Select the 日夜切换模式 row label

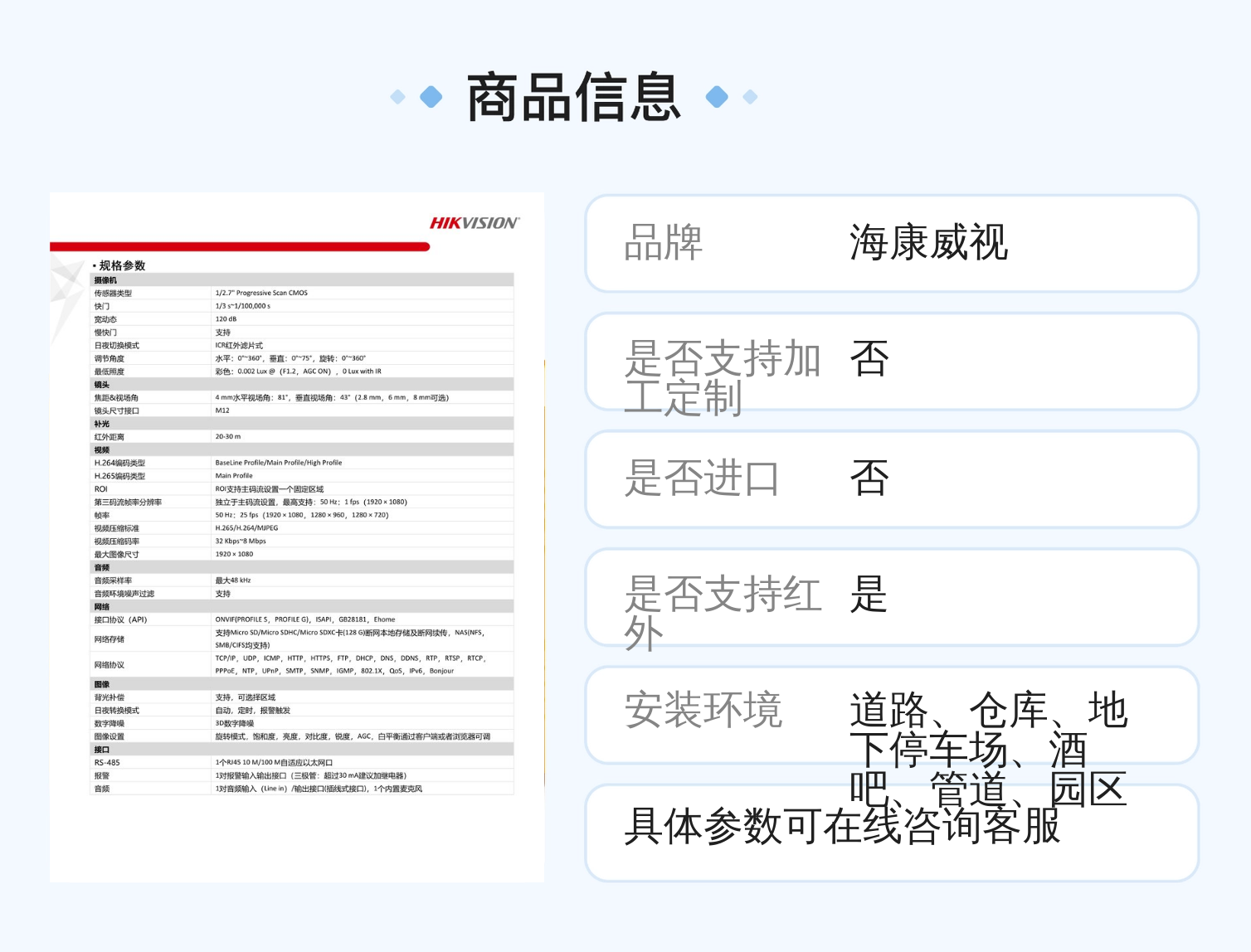point(117,346)
